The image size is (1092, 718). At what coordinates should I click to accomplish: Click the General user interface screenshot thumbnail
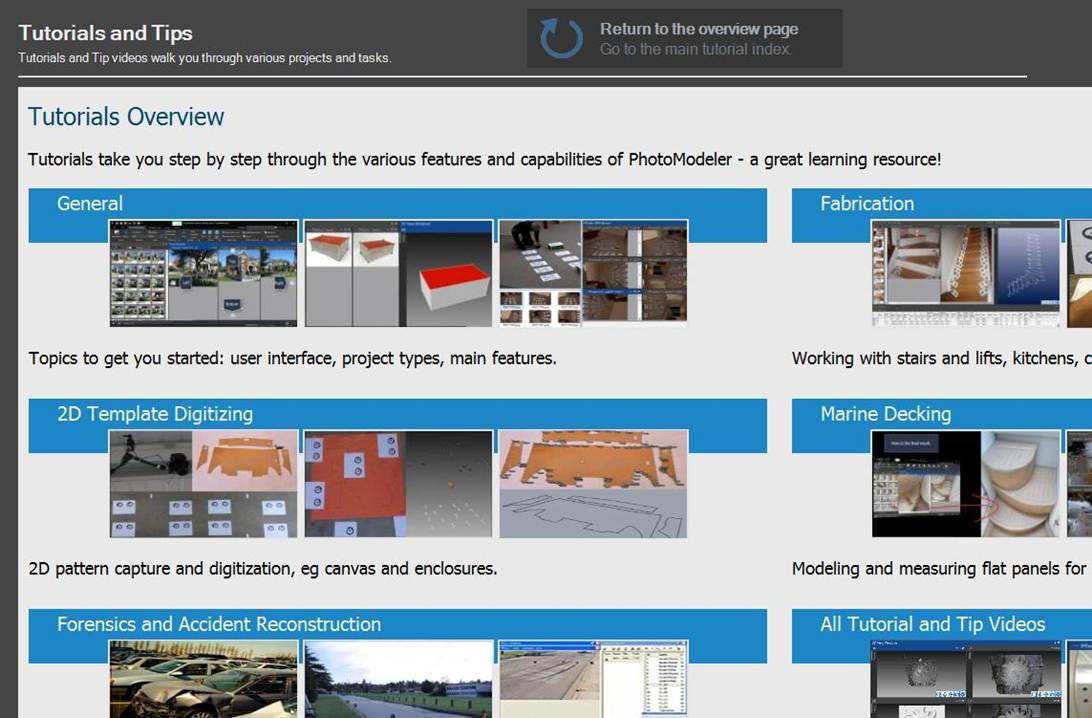click(204, 273)
